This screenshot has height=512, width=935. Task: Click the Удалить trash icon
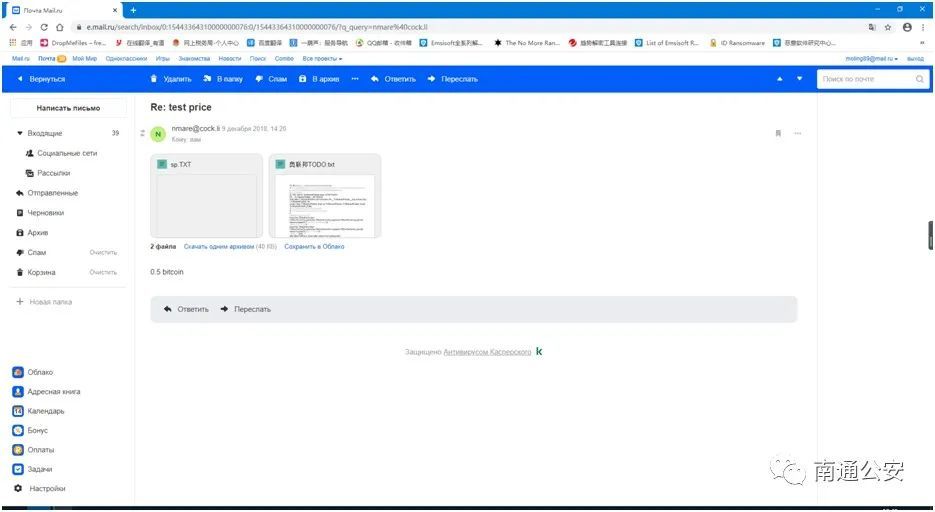point(154,79)
